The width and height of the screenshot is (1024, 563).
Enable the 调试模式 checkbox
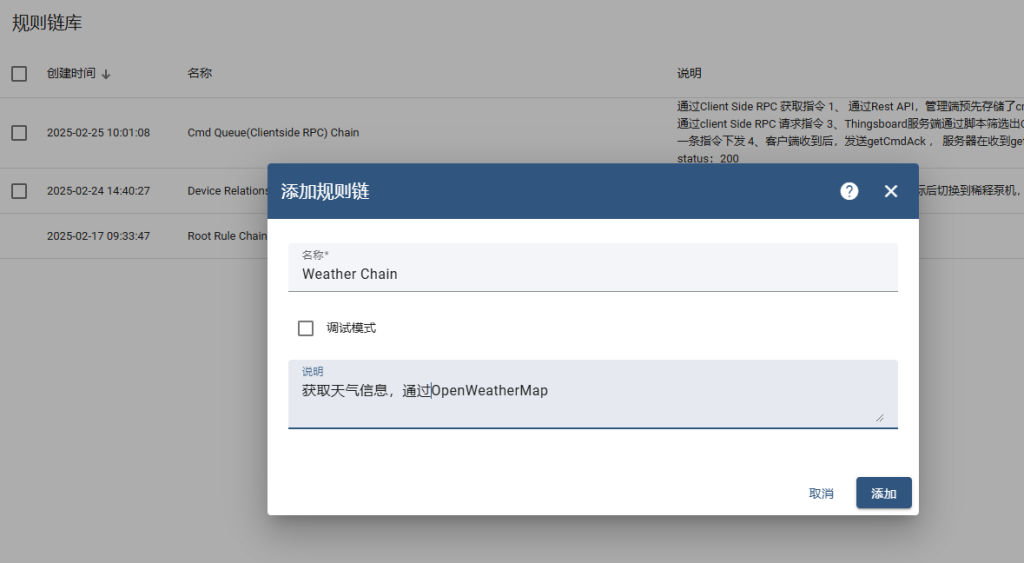tap(306, 328)
